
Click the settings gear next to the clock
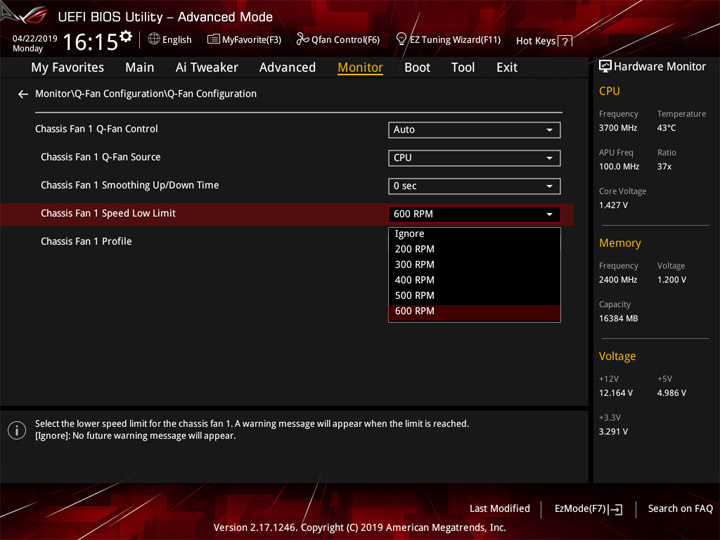[126, 36]
